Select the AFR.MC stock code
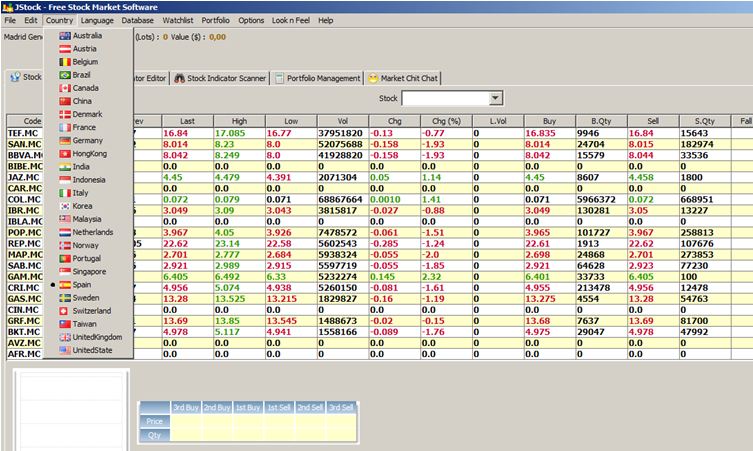The height and width of the screenshot is (451, 753). pyautogui.click(x=24, y=354)
